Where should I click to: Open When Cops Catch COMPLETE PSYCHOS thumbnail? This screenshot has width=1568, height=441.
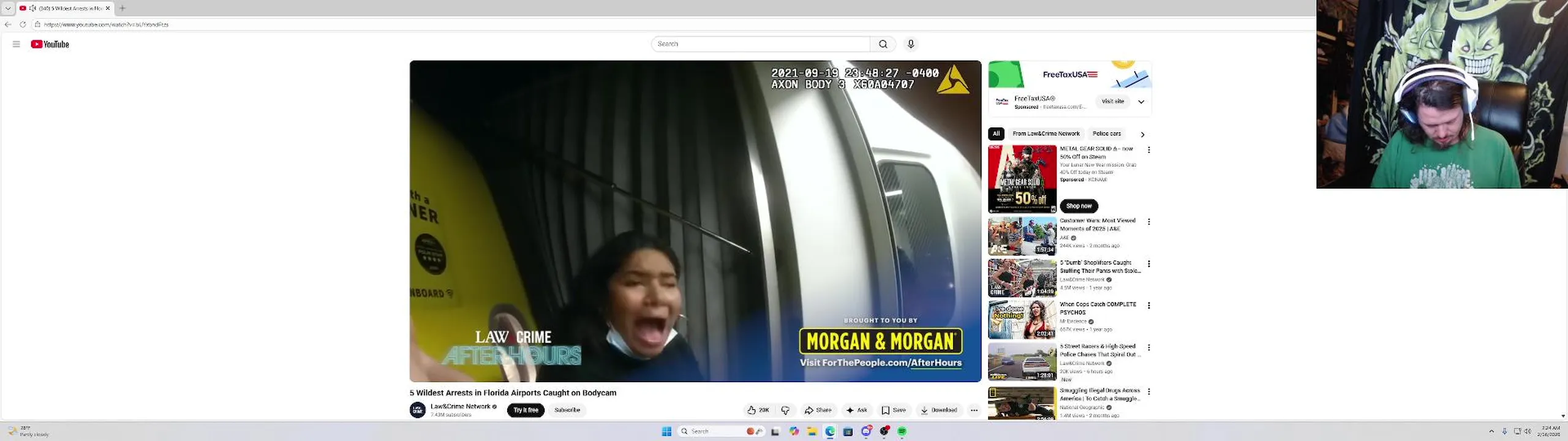pyautogui.click(x=1022, y=320)
